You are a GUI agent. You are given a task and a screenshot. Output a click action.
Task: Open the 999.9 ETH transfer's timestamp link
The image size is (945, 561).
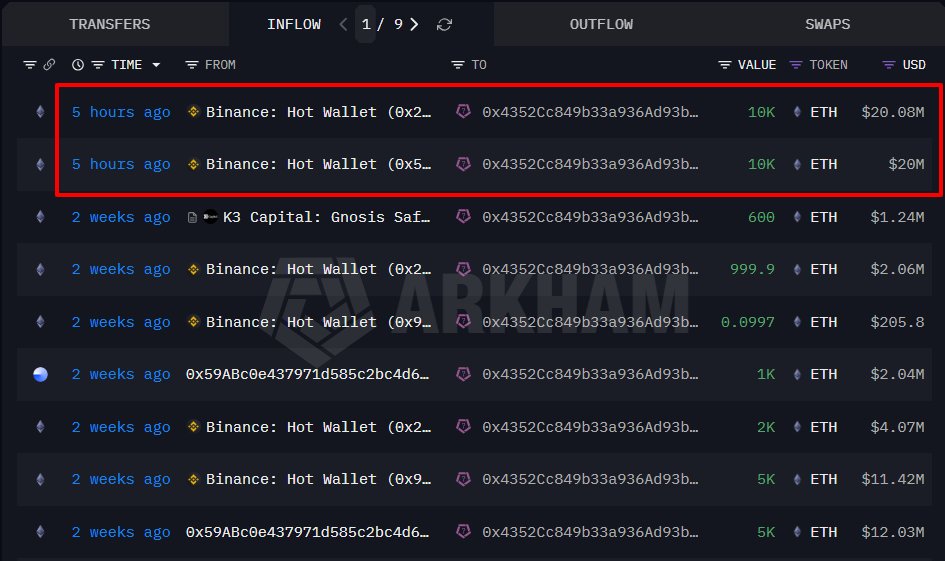click(x=121, y=269)
